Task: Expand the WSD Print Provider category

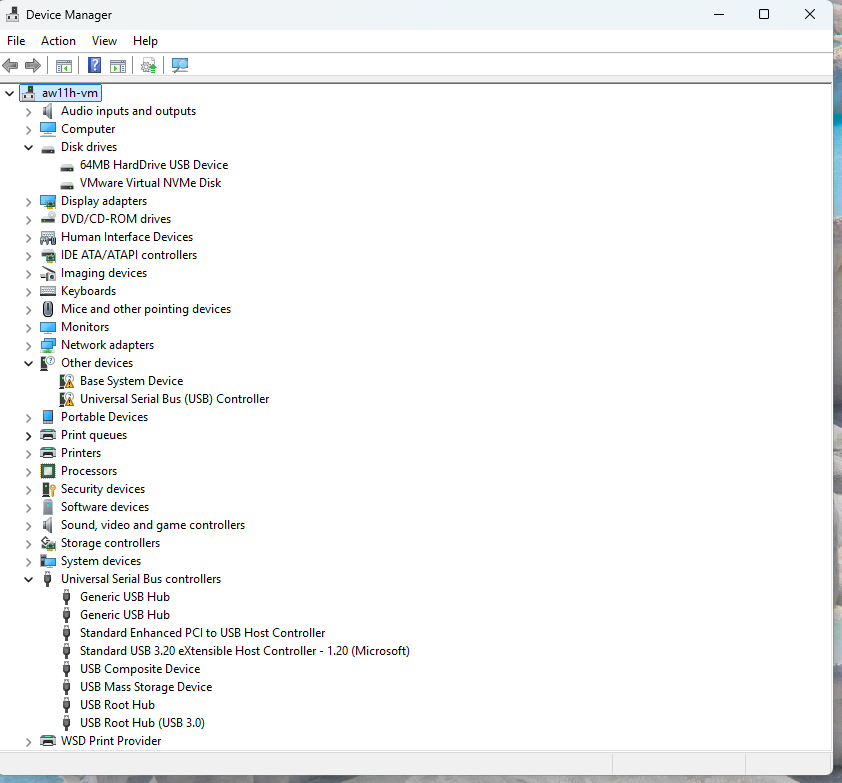Action: [x=28, y=742]
